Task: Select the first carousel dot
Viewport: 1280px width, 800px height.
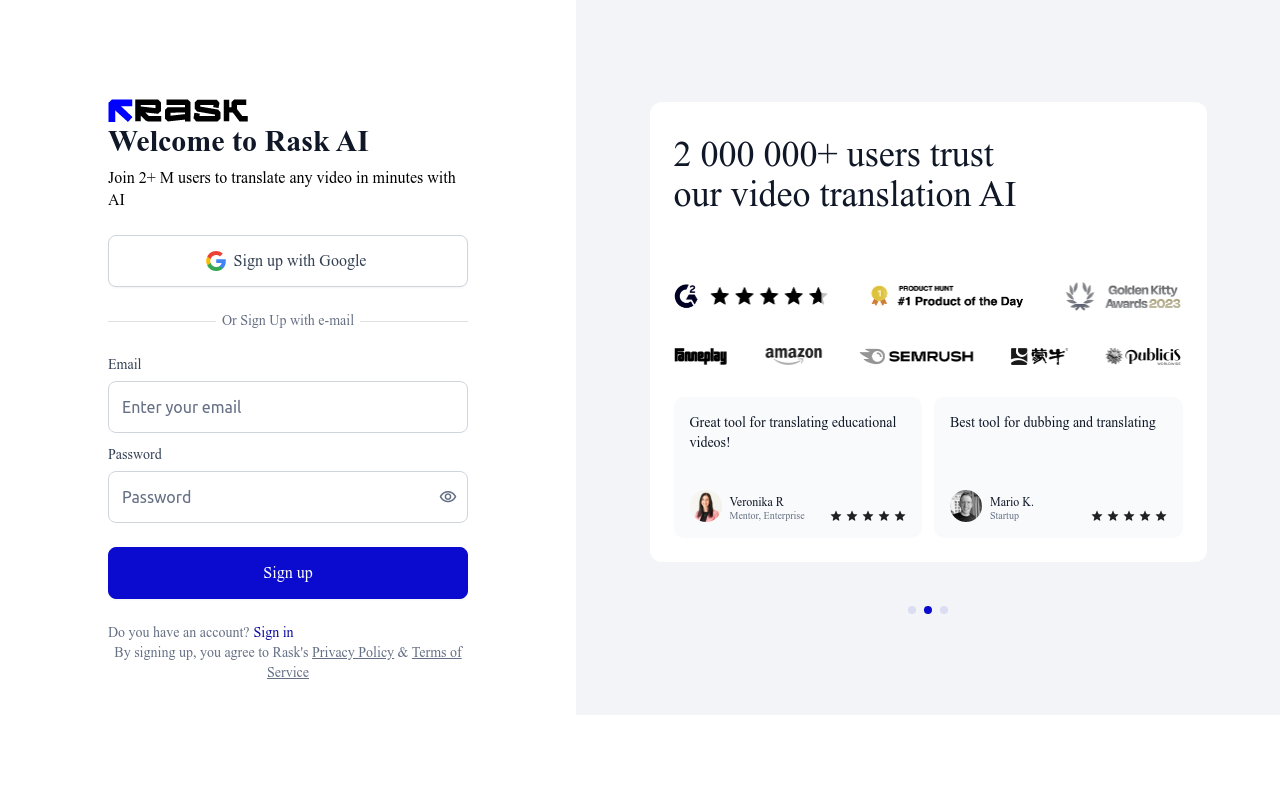Action: [912, 610]
